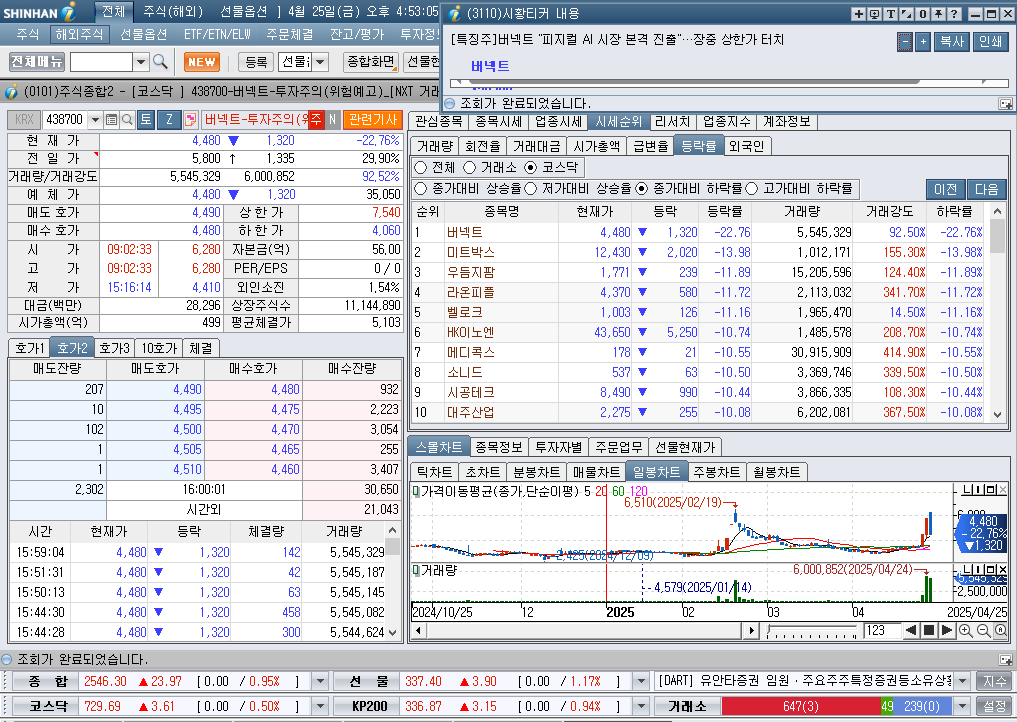Select the 코스닥 market radio button
The height and width of the screenshot is (722, 1017).
(531, 167)
